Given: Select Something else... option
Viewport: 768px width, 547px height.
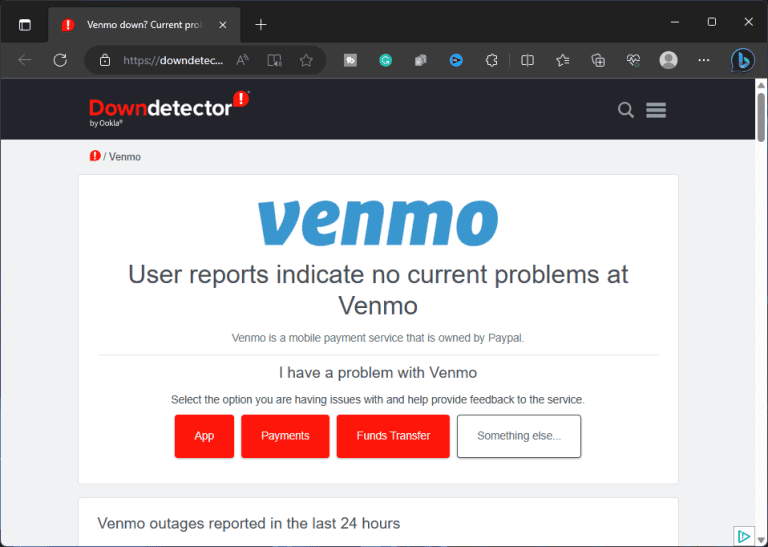Looking at the screenshot, I should [x=519, y=436].
